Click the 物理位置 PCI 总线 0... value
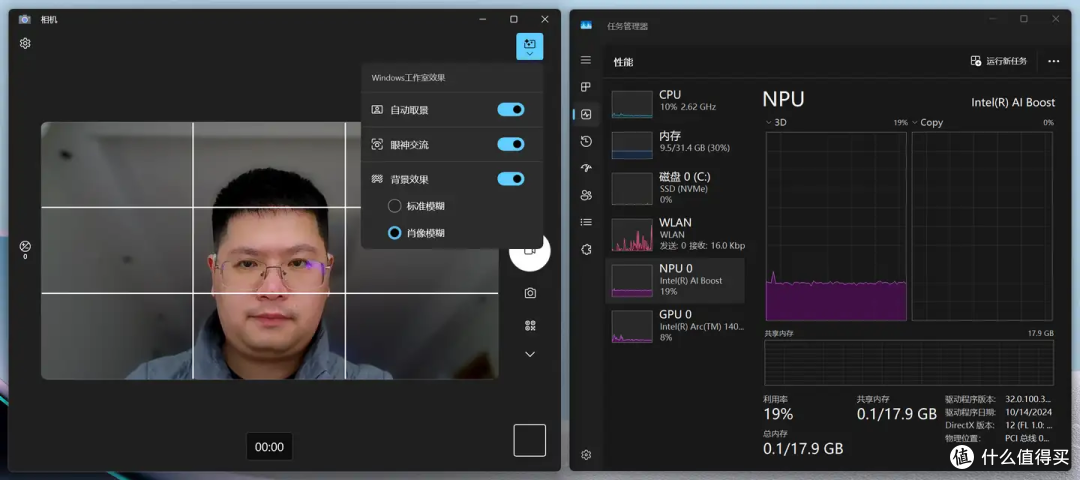The height and width of the screenshot is (480, 1080). 1027,438
